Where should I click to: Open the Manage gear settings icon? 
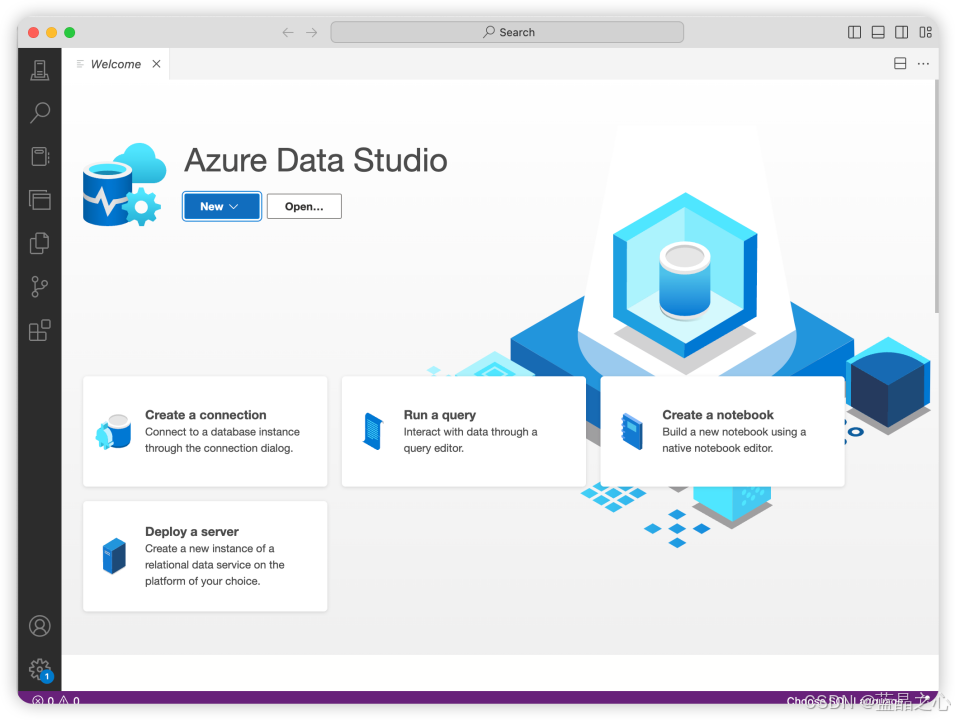[40, 669]
